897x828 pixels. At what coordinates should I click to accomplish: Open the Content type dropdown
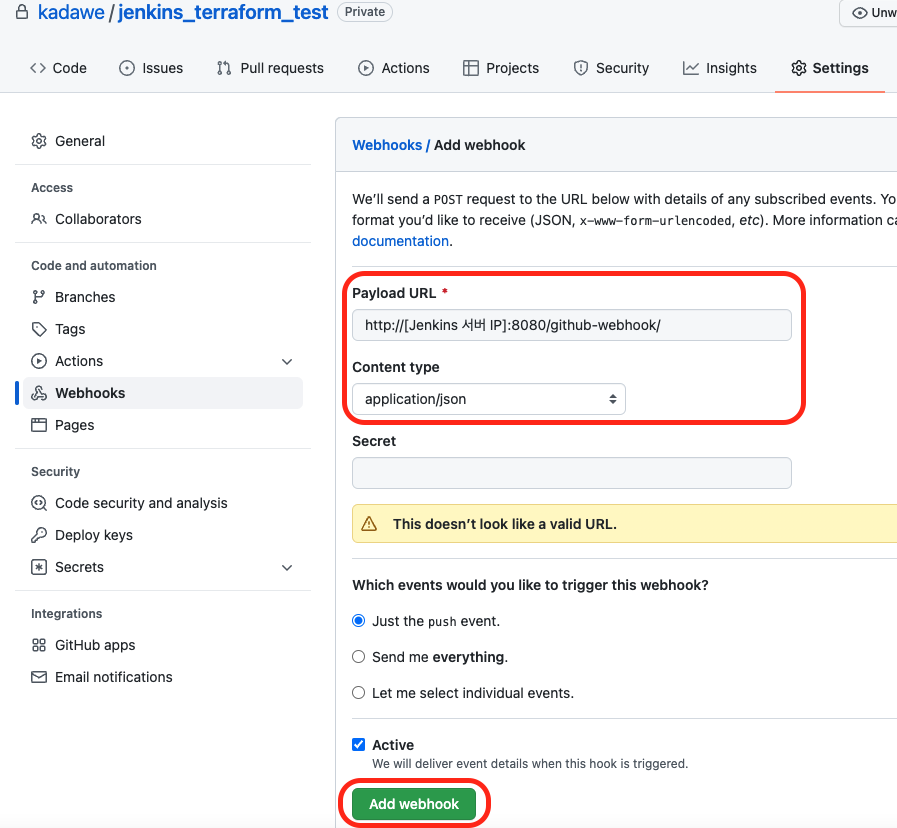pos(489,399)
